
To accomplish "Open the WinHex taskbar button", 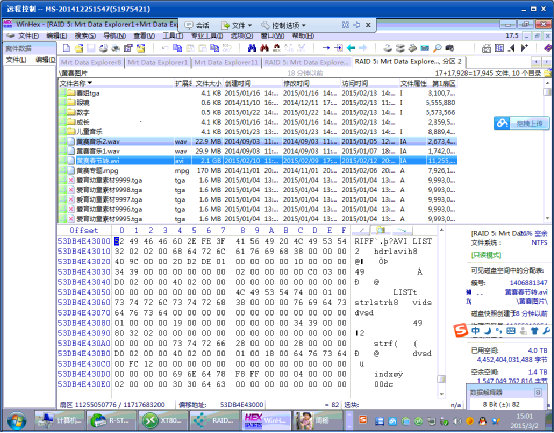I will pos(267,420).
